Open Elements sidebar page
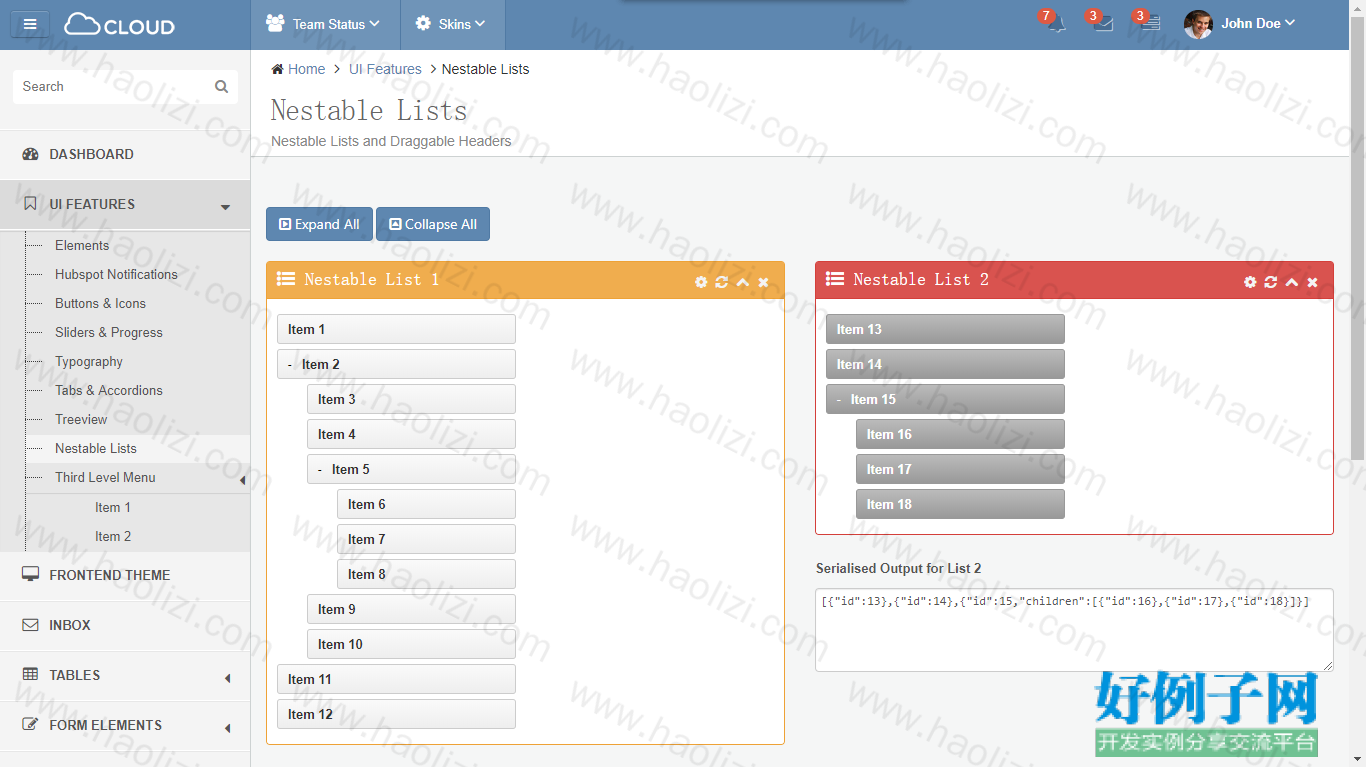This screenshot has width=1366, height=767. point(82,245)
